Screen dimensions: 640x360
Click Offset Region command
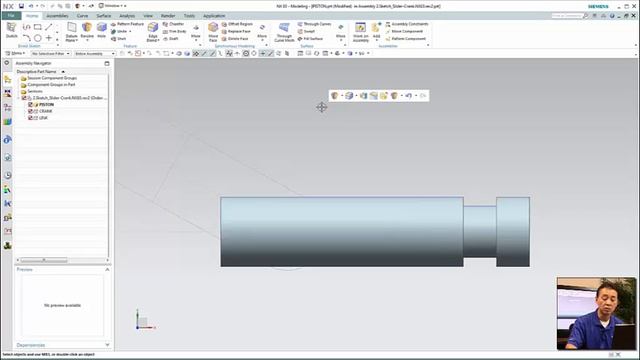[x=237, y=24]
